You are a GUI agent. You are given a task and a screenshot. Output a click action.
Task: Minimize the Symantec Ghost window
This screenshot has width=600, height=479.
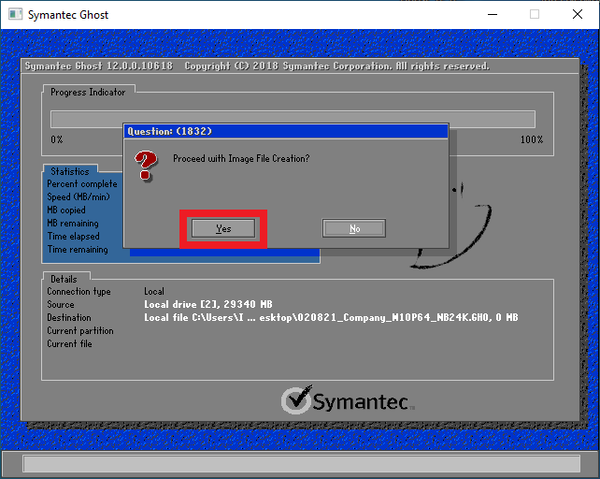492,15
